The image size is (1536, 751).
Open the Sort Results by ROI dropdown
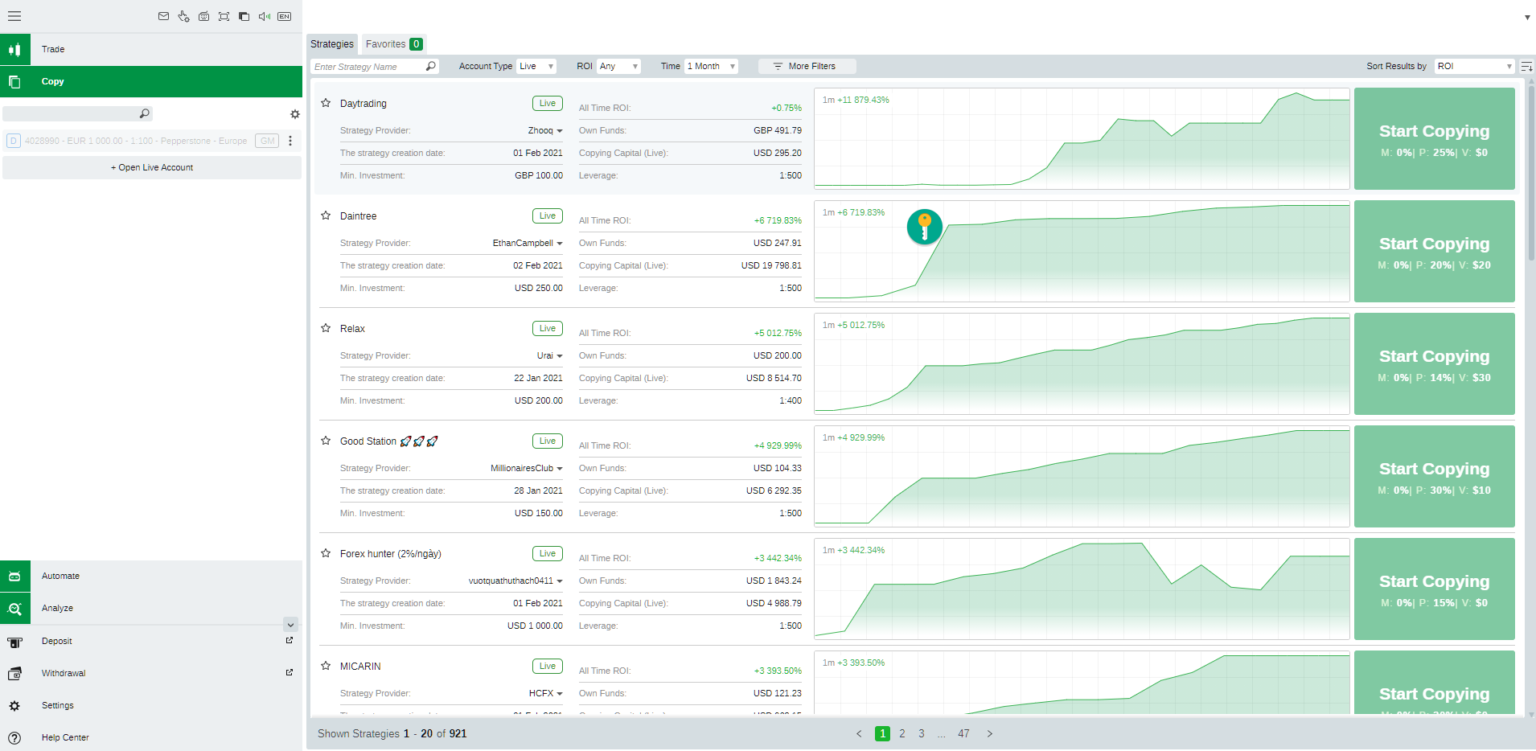coord(1475,66)
